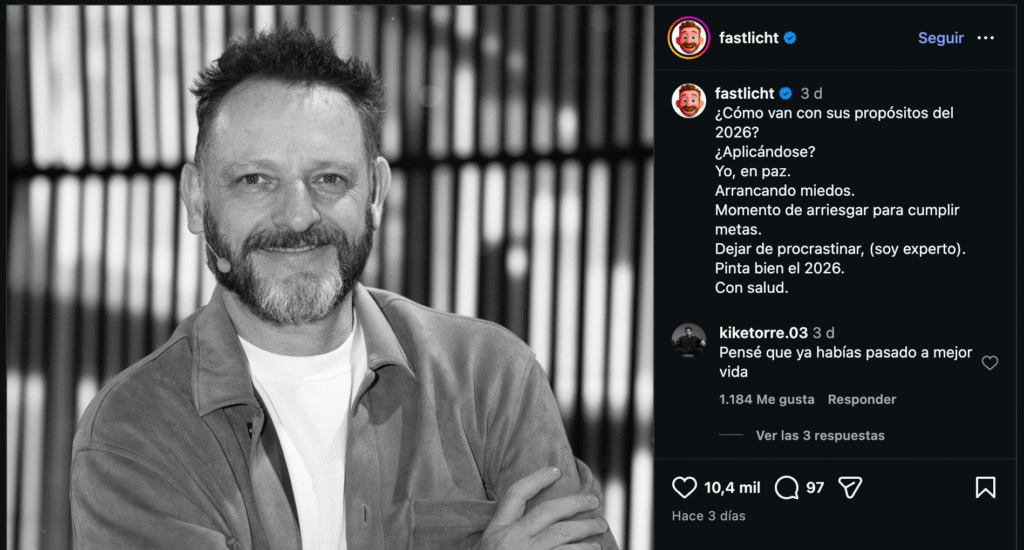Click the black-and-white post photo
Viewport: 1024px width, 550px height.
[328, 277]
